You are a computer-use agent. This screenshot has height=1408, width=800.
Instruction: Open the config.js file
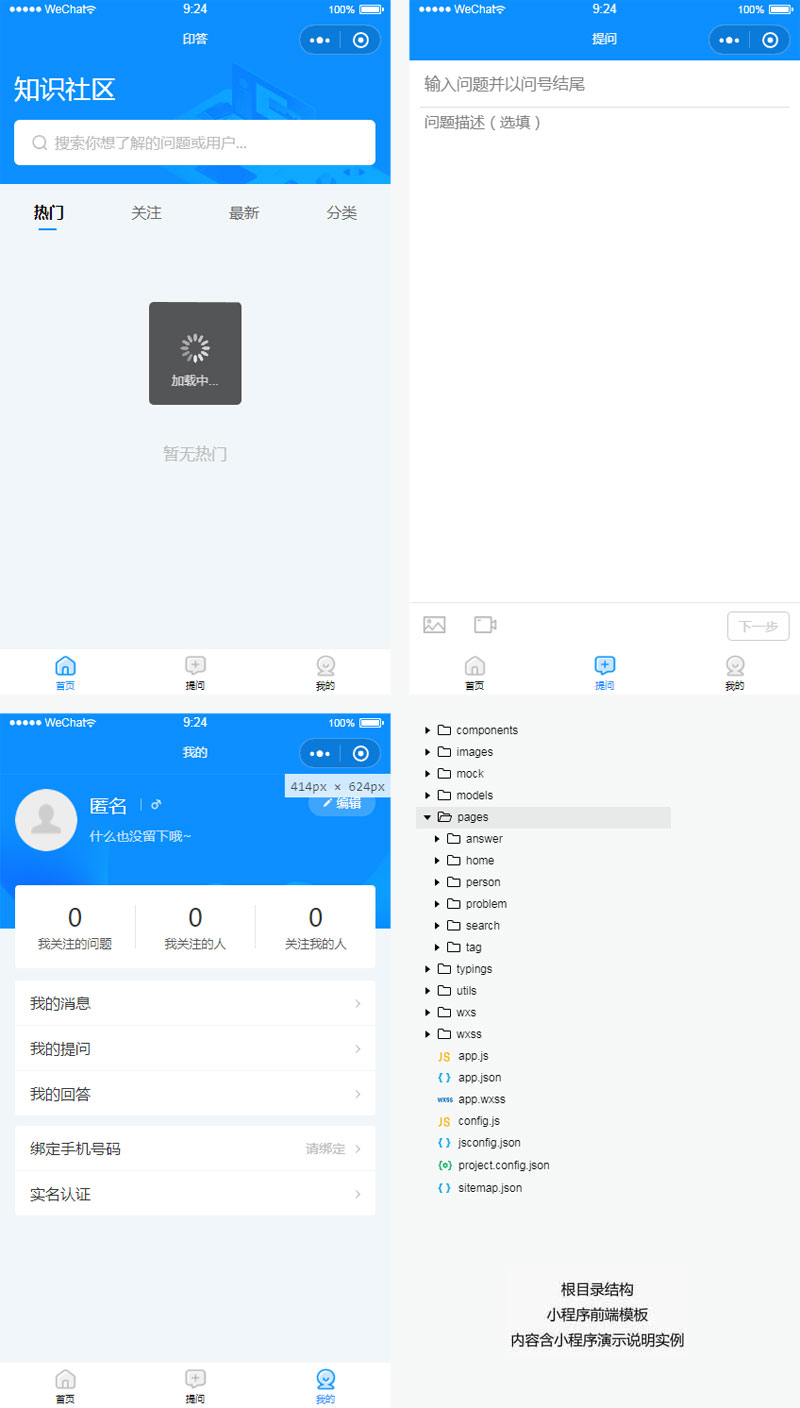468,1121
